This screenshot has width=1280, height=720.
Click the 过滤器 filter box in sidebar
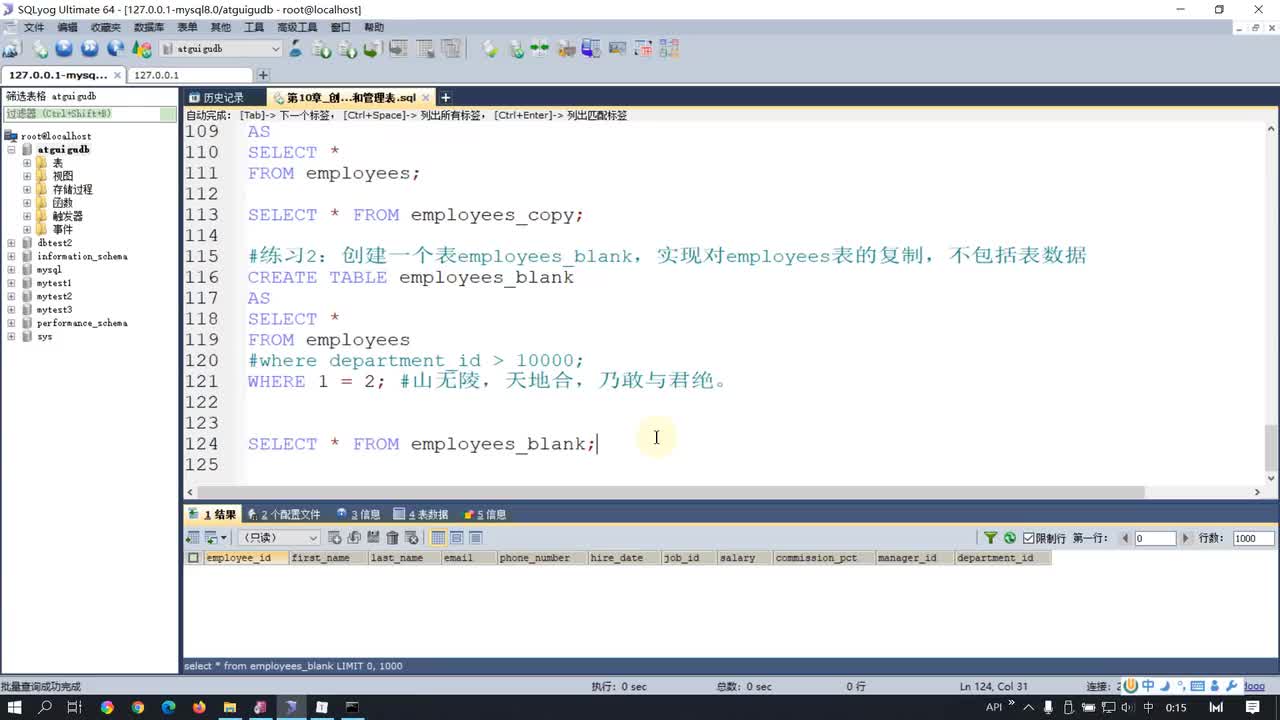click(x=89, y=114)
